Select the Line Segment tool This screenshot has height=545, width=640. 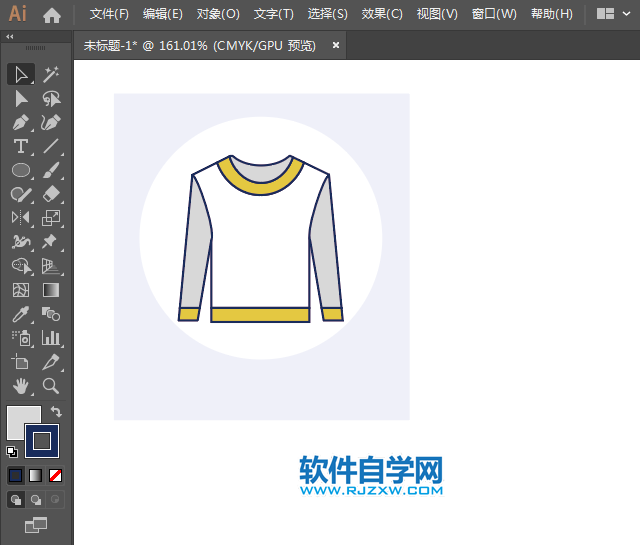[51, 146]
